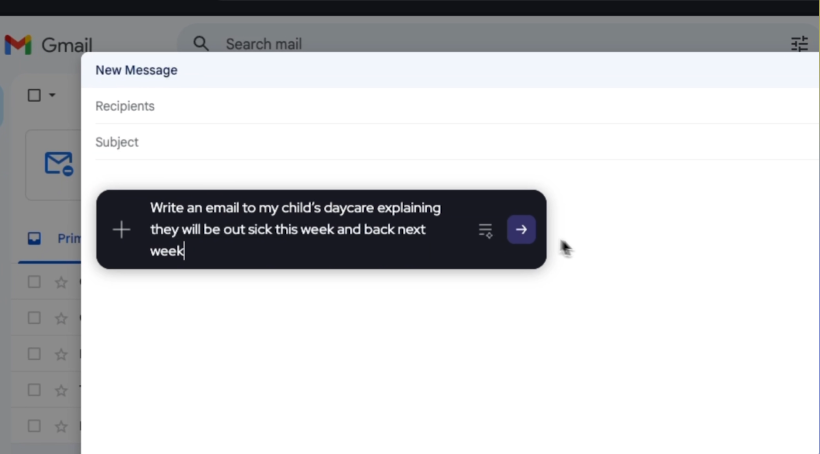Click the Search mail field
820x454 pixels.
[x=400, y=44]
